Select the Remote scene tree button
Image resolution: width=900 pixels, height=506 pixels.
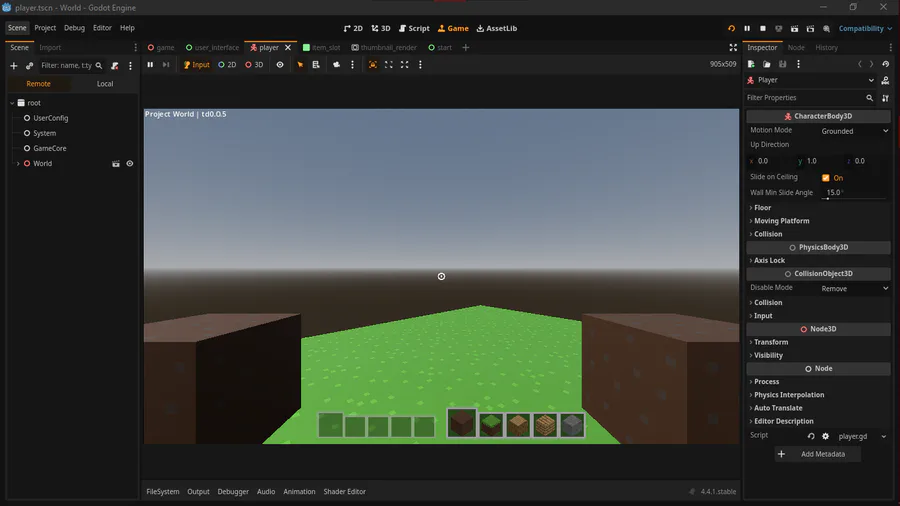tap(38, 84)
